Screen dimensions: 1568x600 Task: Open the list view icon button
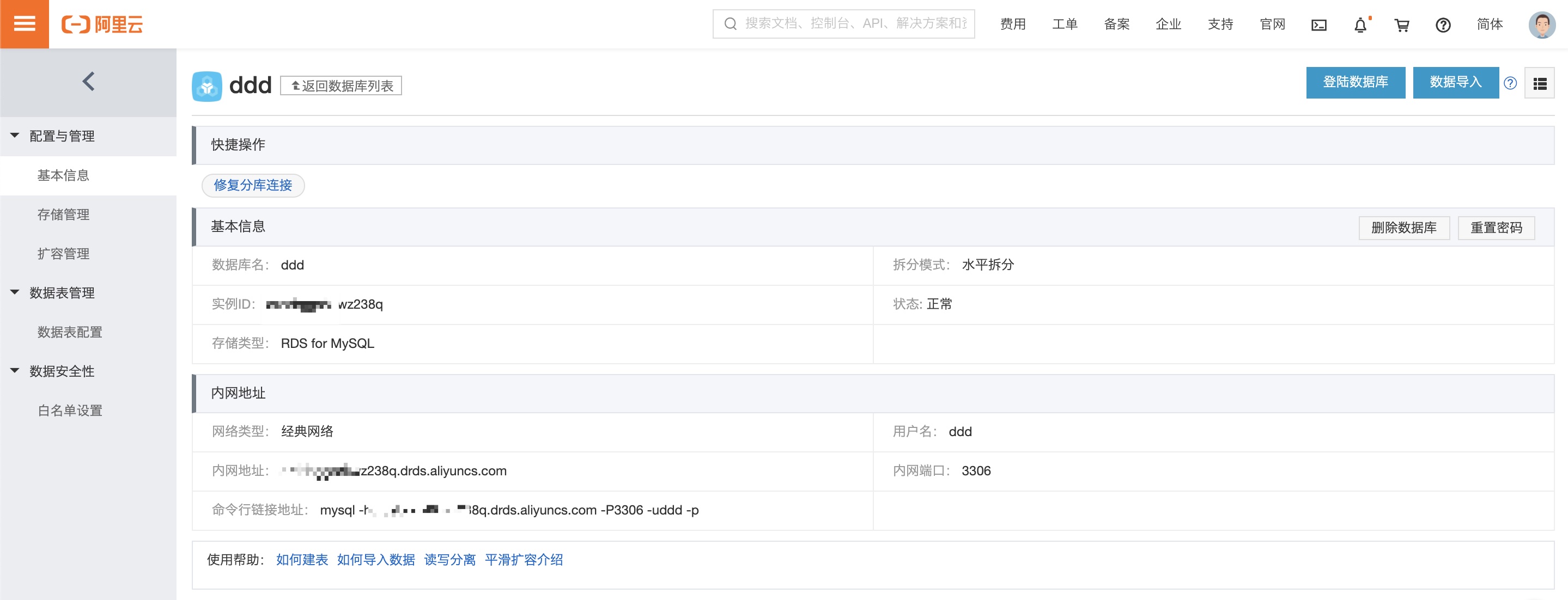click(x=1539, y=83)
